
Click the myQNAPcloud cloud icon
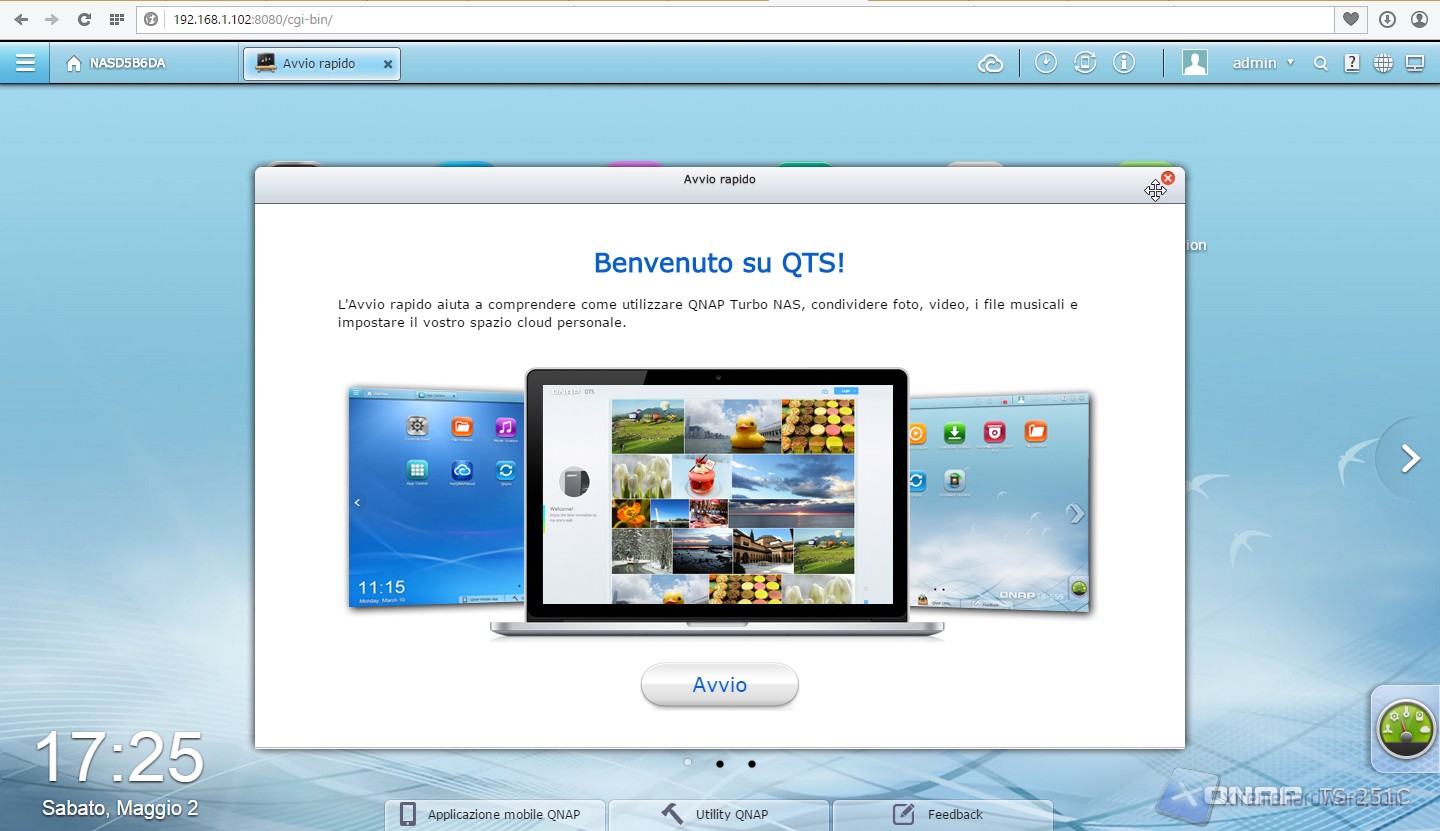click(x=990, y=64)
